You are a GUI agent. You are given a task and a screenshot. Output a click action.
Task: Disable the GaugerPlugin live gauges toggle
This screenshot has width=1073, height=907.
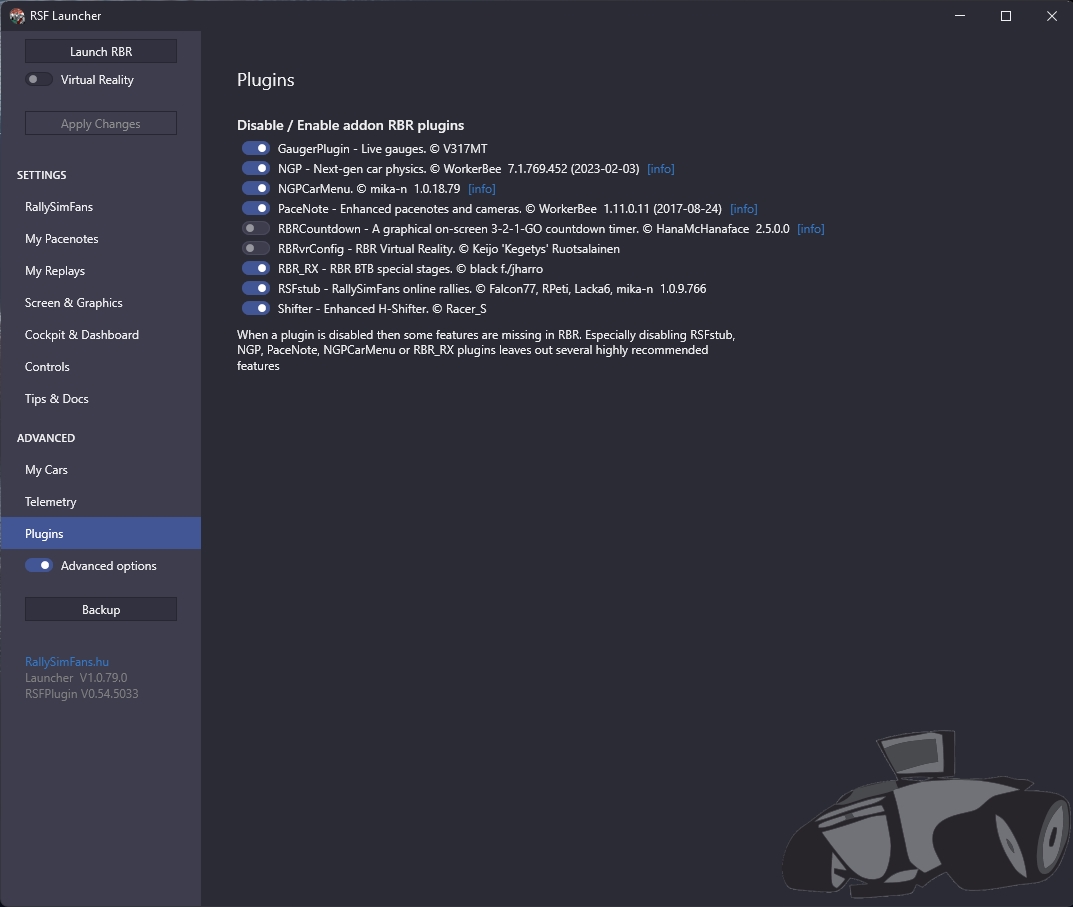[x=256, y=149]
